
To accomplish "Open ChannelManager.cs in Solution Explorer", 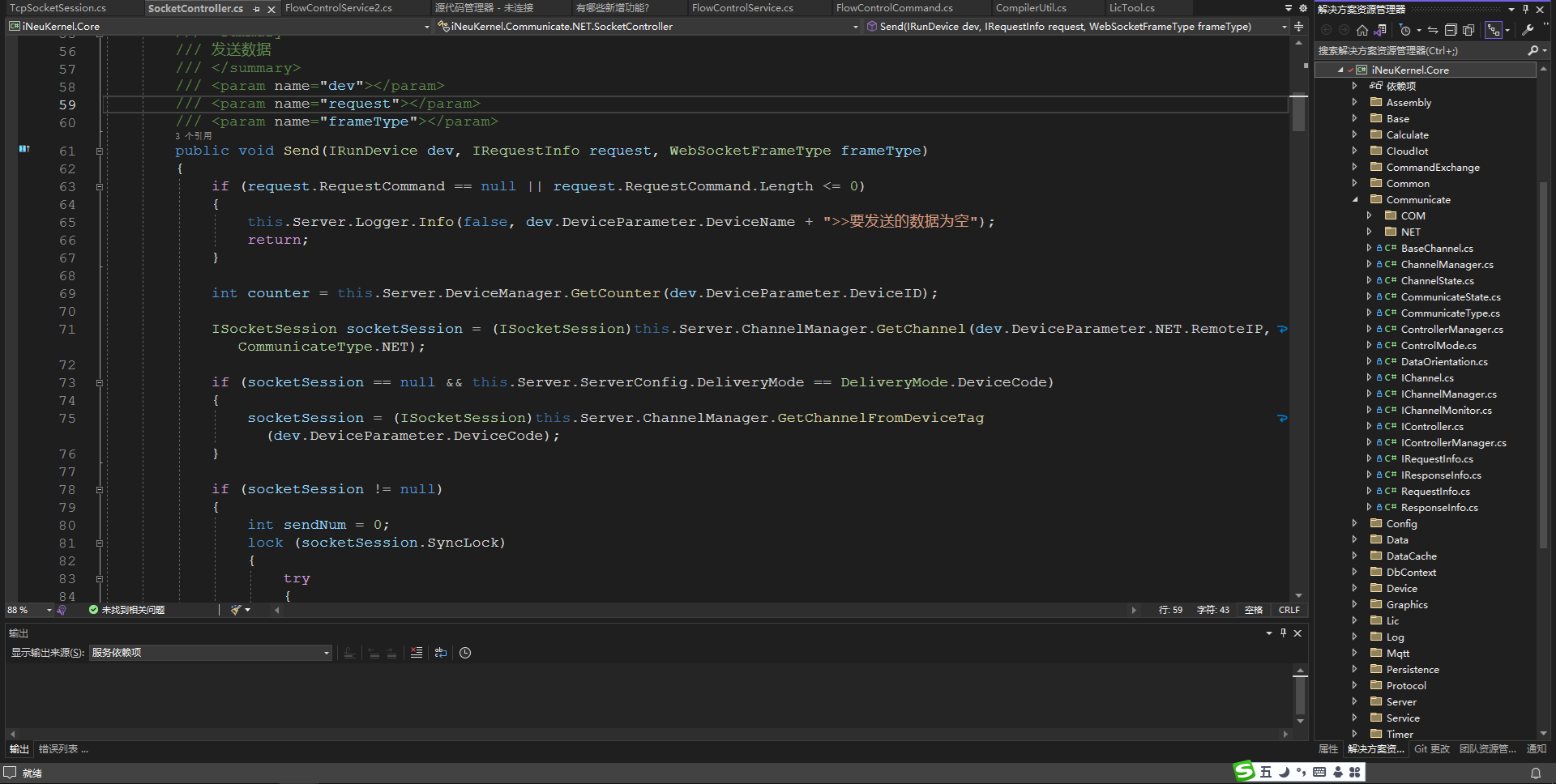I will 1447,264.
